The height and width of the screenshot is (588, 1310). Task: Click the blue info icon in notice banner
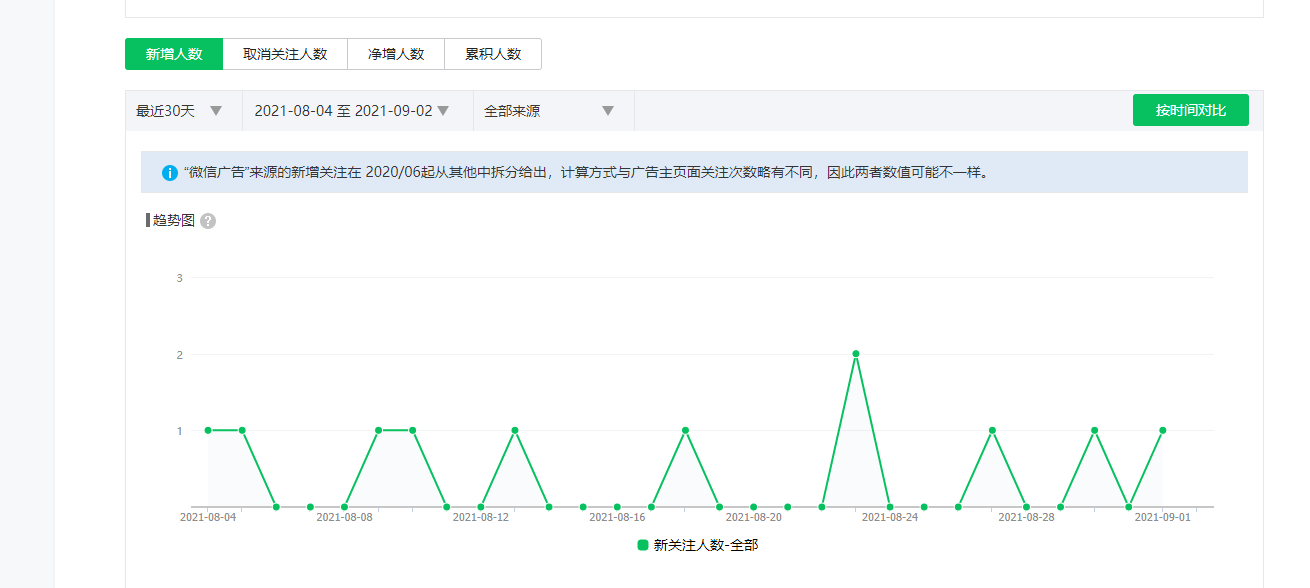click(170, 173)
